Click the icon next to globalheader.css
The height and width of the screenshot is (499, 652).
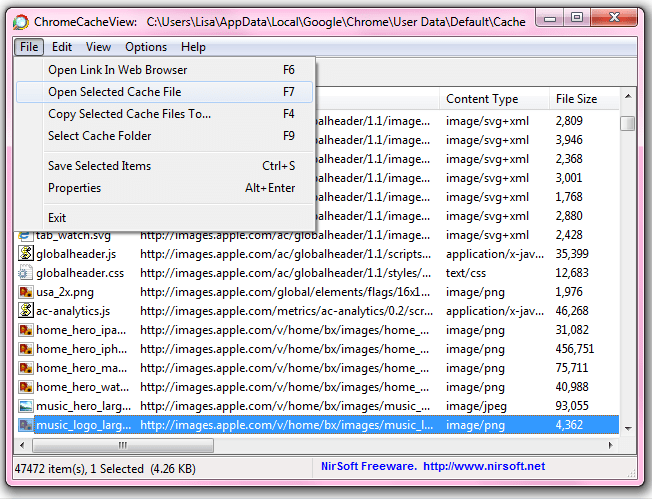pos(25,272)
